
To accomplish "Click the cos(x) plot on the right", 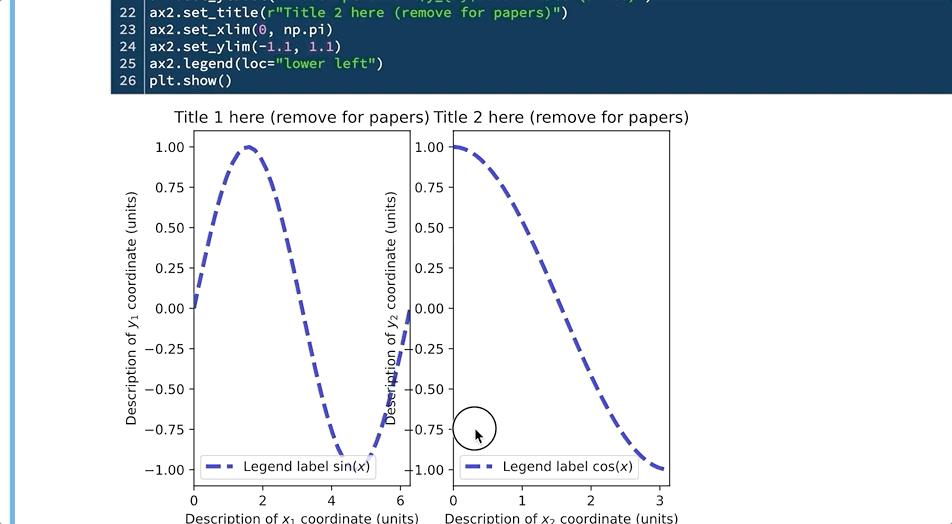I will (561, 308).
